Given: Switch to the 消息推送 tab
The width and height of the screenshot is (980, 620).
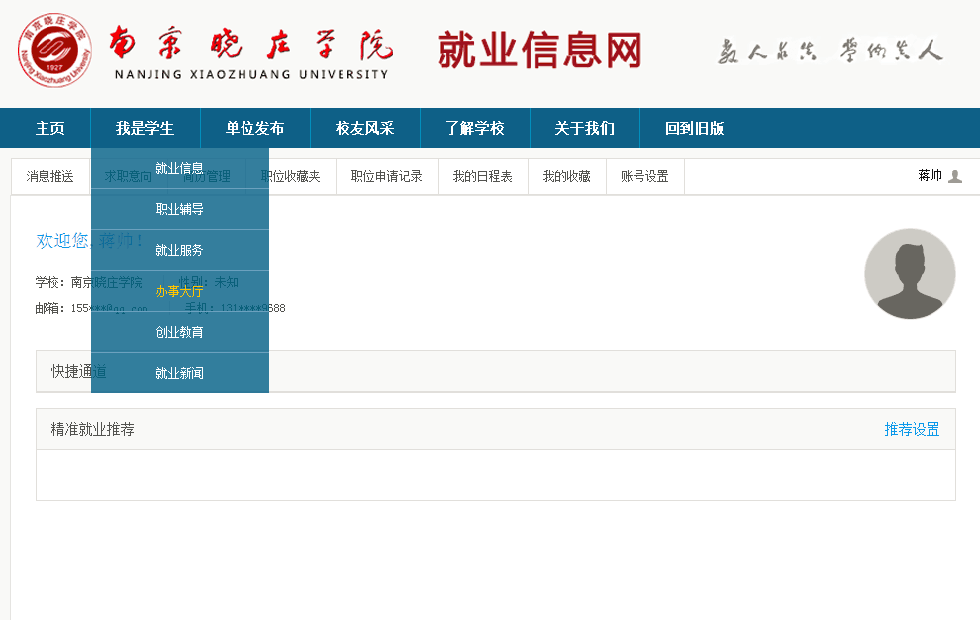Looking at the screenshot, I should (50, 176).
